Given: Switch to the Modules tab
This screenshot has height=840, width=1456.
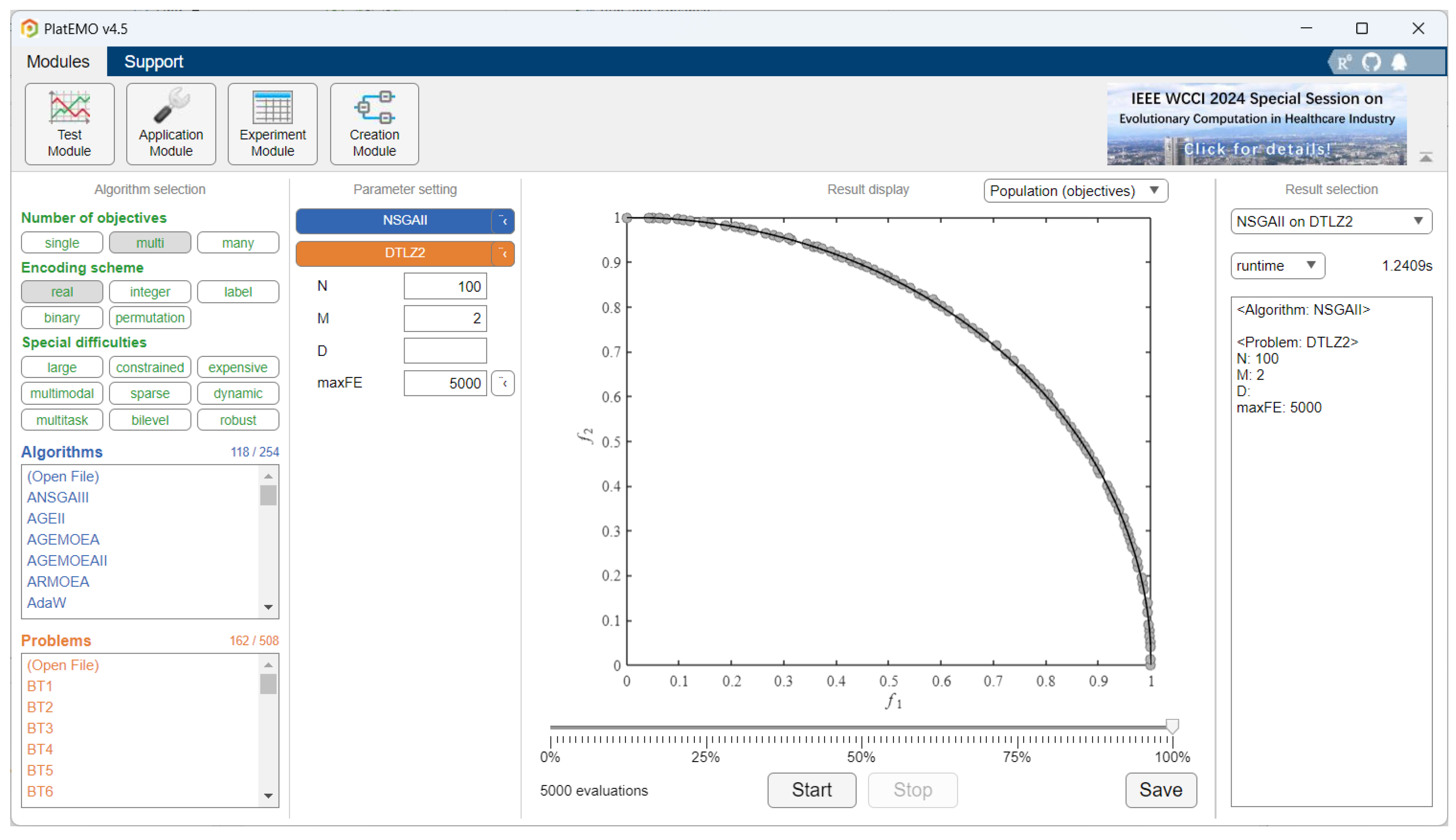Looking at the screenshot, I should 58,62.
